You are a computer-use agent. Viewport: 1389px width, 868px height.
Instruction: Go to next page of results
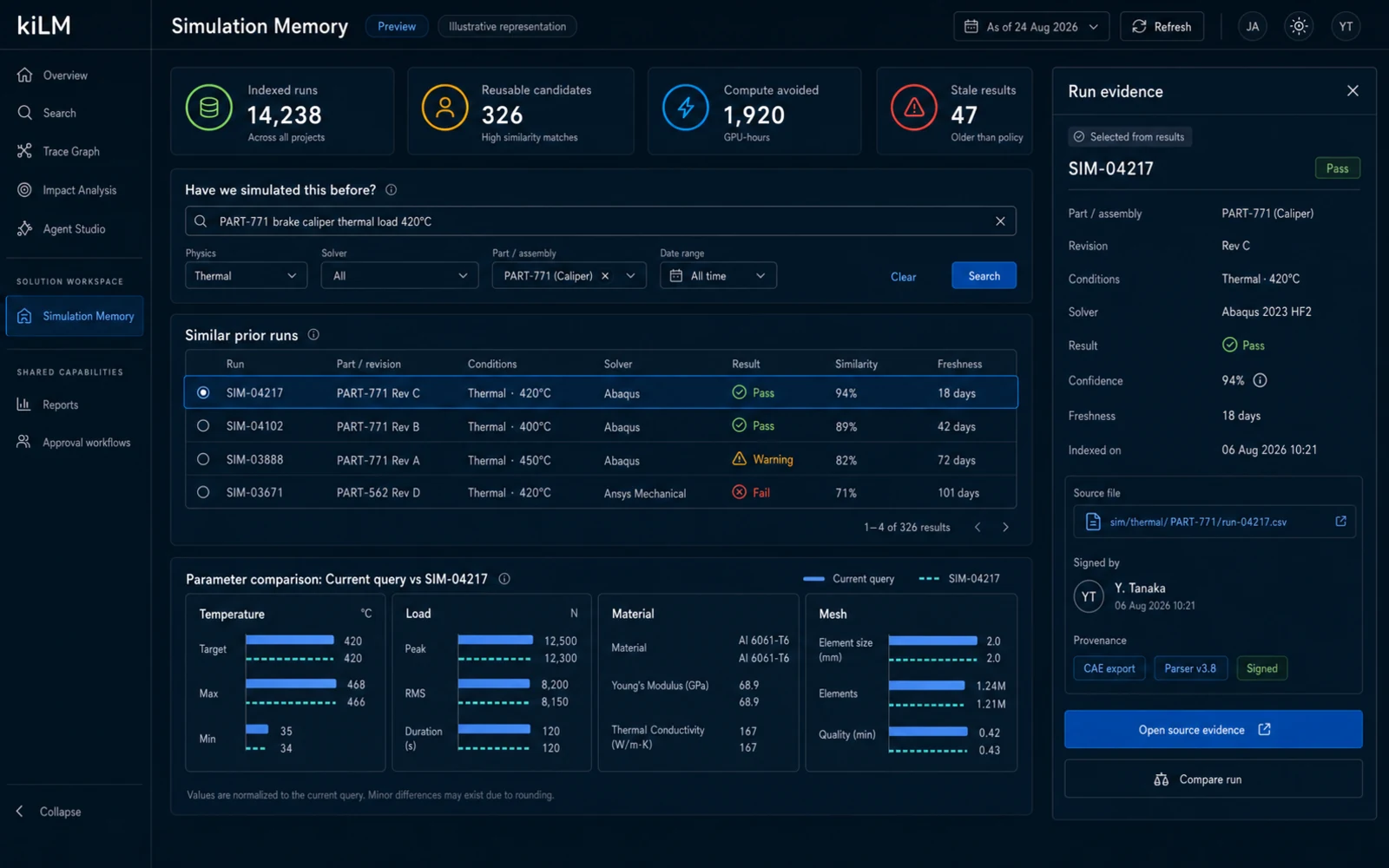pyautogui.click(x=1005, y=527)
